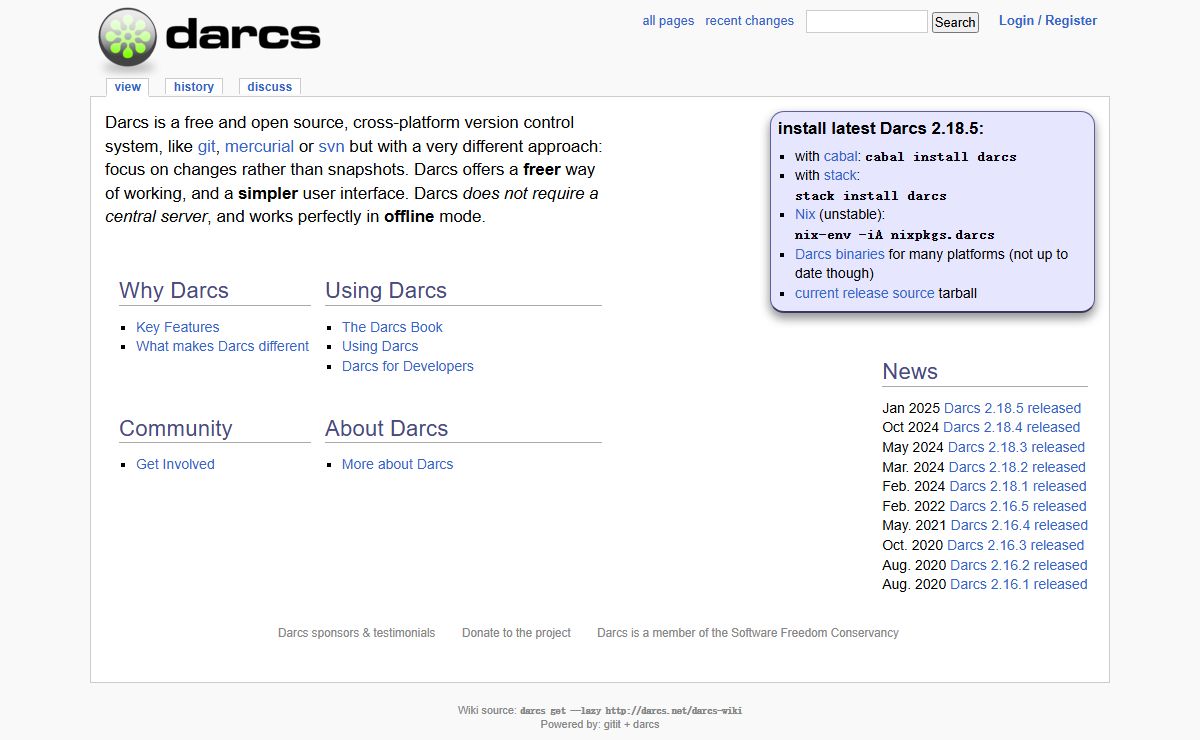The image size is (1200, 740).
Task: Open Darcs 2.16.2 released news
Action: point(1019,565)
